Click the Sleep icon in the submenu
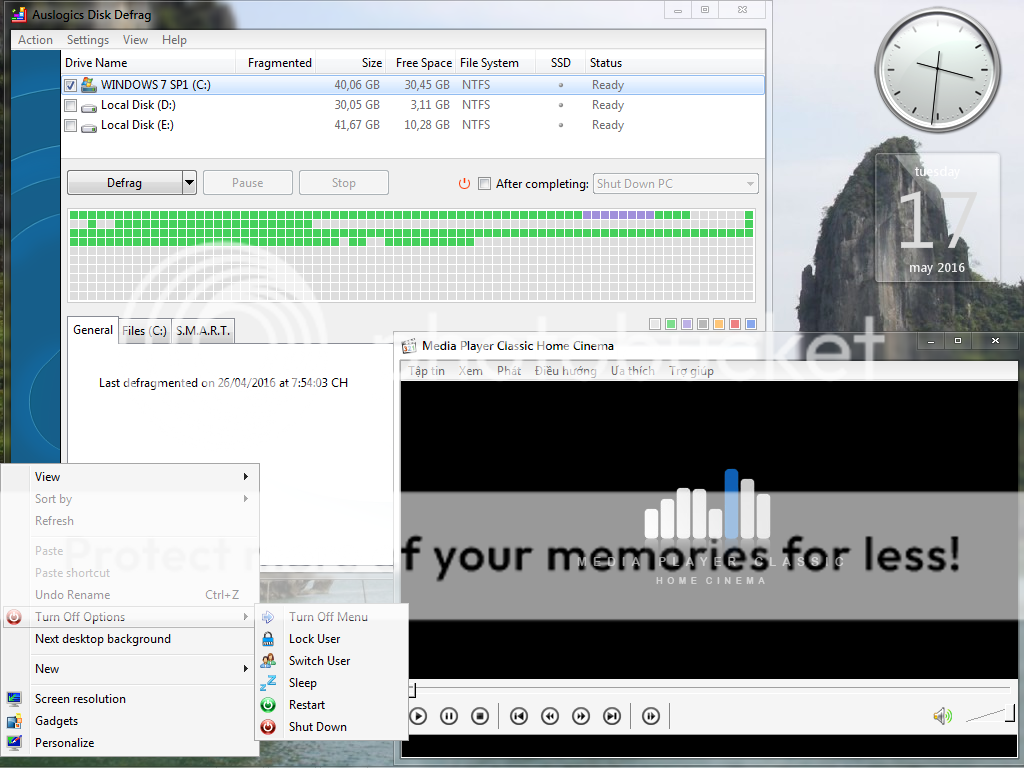The image size is (1024, 768). [x=268, y=683]
